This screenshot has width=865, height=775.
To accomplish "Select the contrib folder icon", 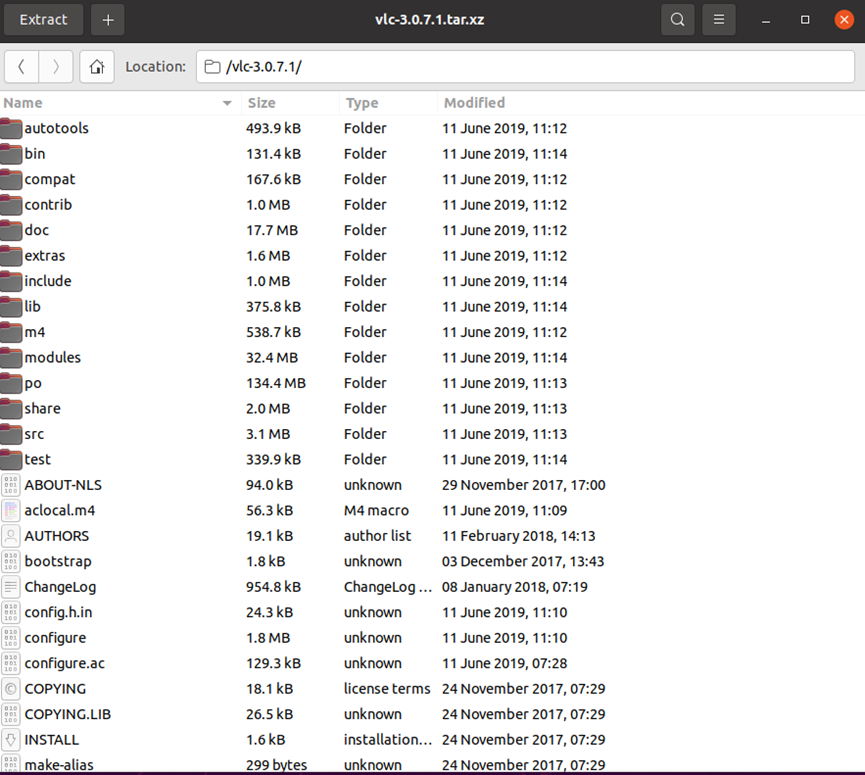I will click(x=11, y=205).
